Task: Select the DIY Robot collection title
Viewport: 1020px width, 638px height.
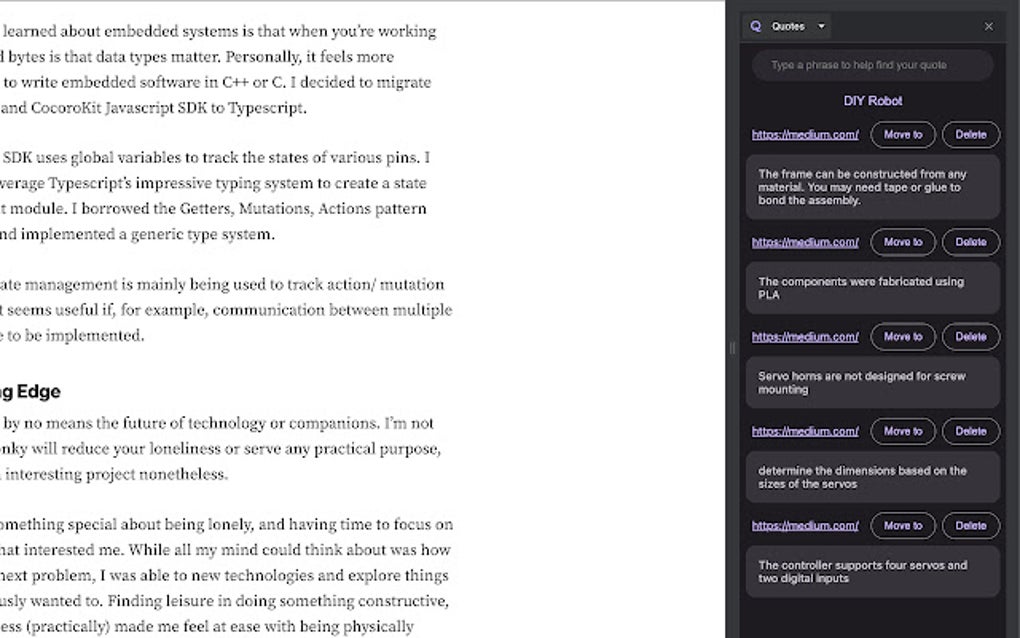Action: tap(872, 101)
